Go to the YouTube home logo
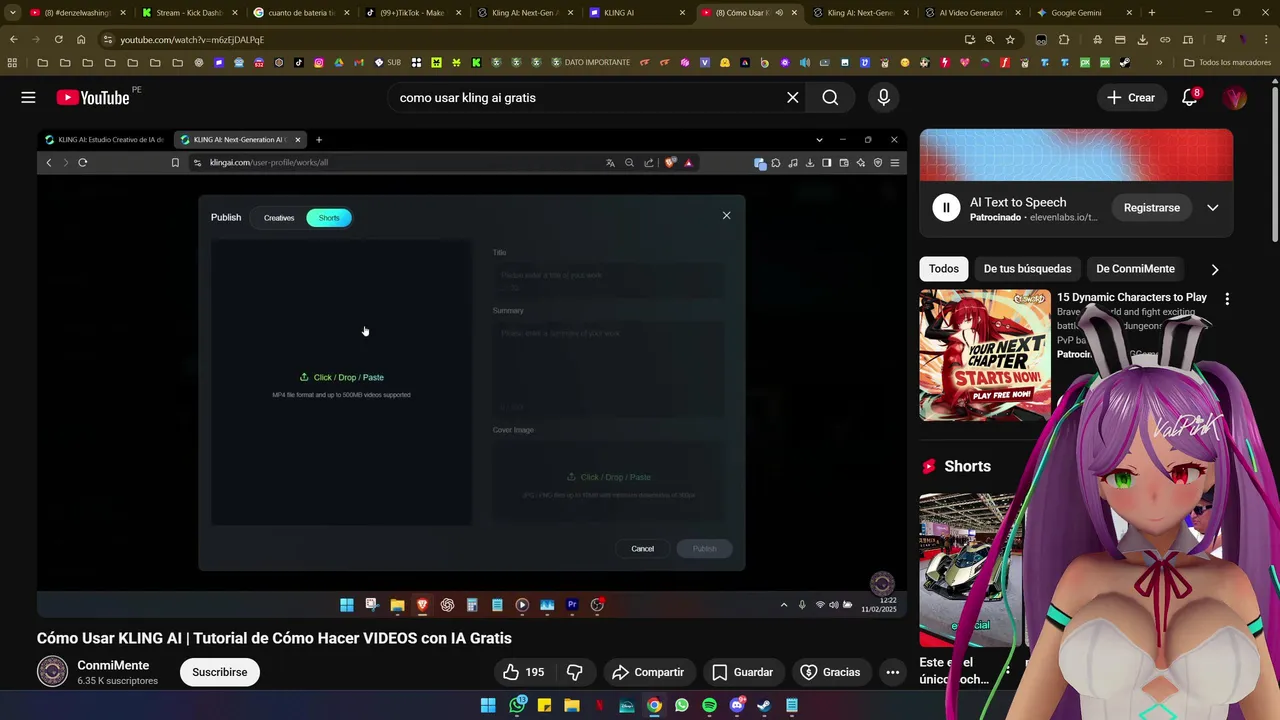1280x720 pixels. click(93, 97)
